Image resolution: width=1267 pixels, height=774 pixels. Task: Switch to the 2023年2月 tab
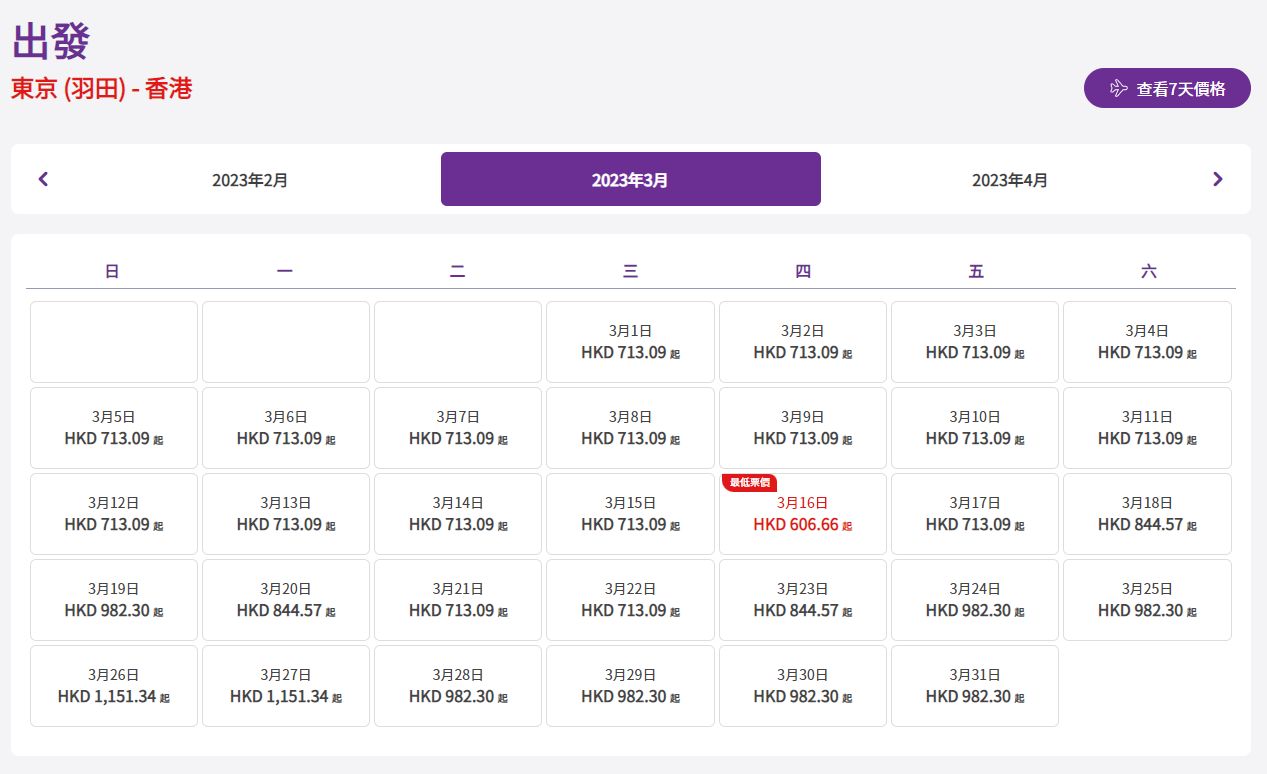tap(250, 180)
